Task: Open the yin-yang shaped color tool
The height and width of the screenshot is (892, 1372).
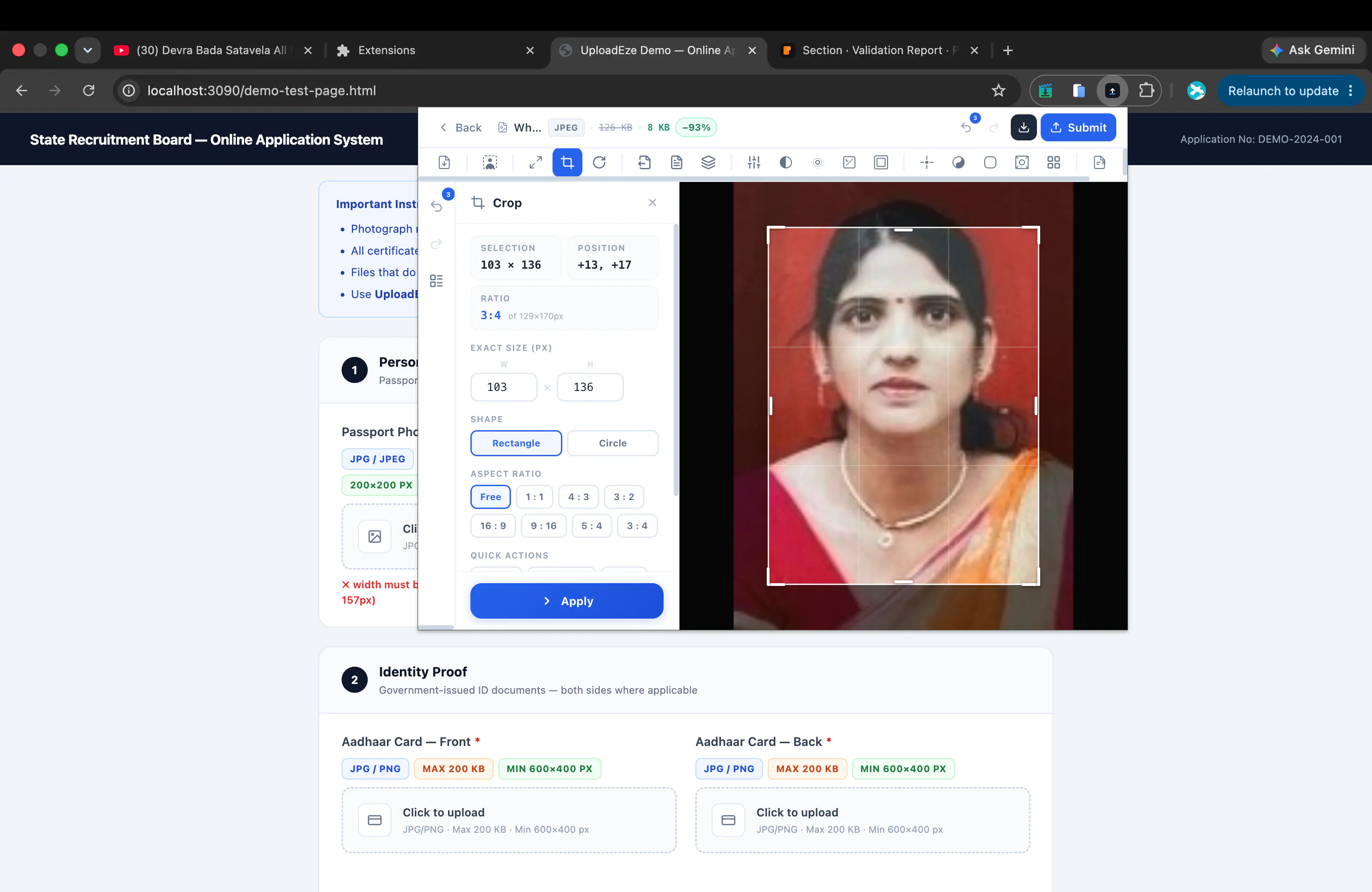Action: [958, 162]
